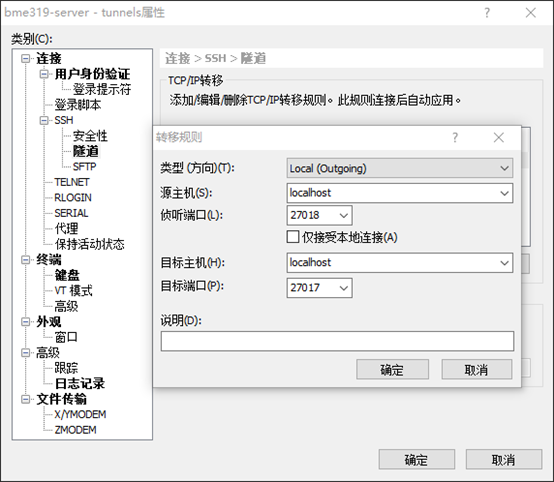The width and height of the screenshot is (554, 482).
Task: Click help icon in properties title bar
Action: pos(487,13)
